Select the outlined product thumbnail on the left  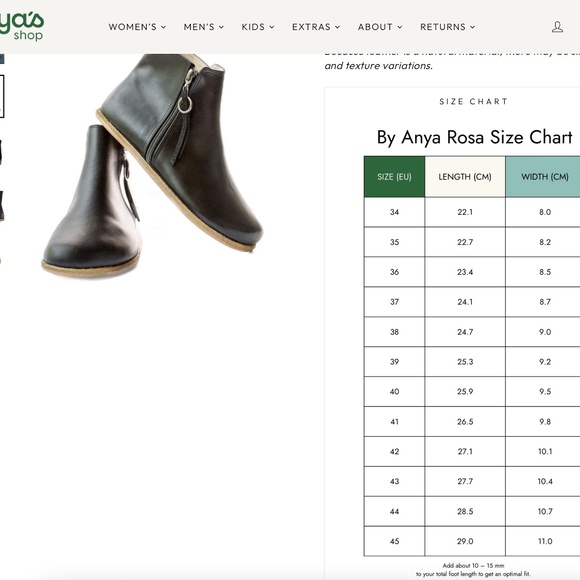(2, 97)
